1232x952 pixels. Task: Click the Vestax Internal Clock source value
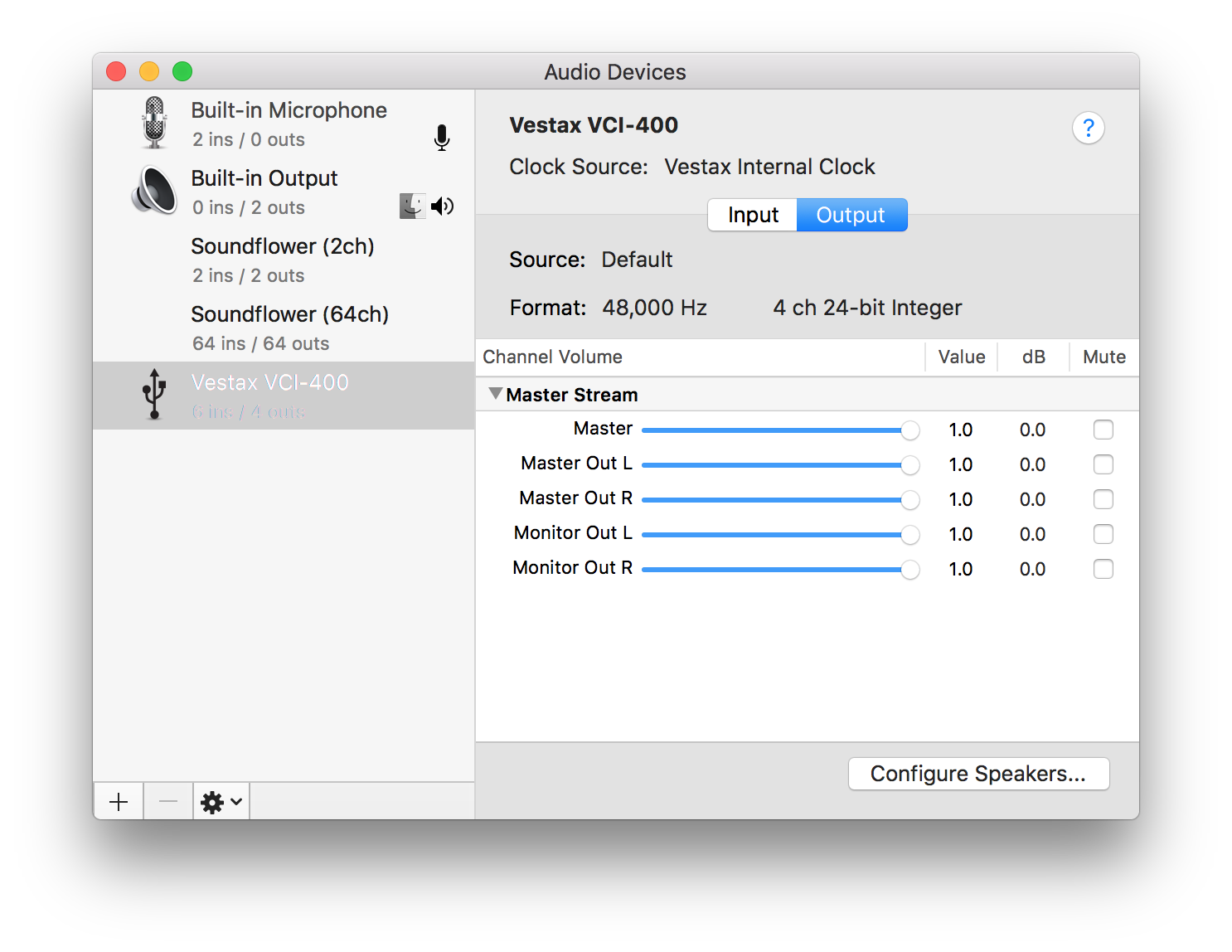769,167
